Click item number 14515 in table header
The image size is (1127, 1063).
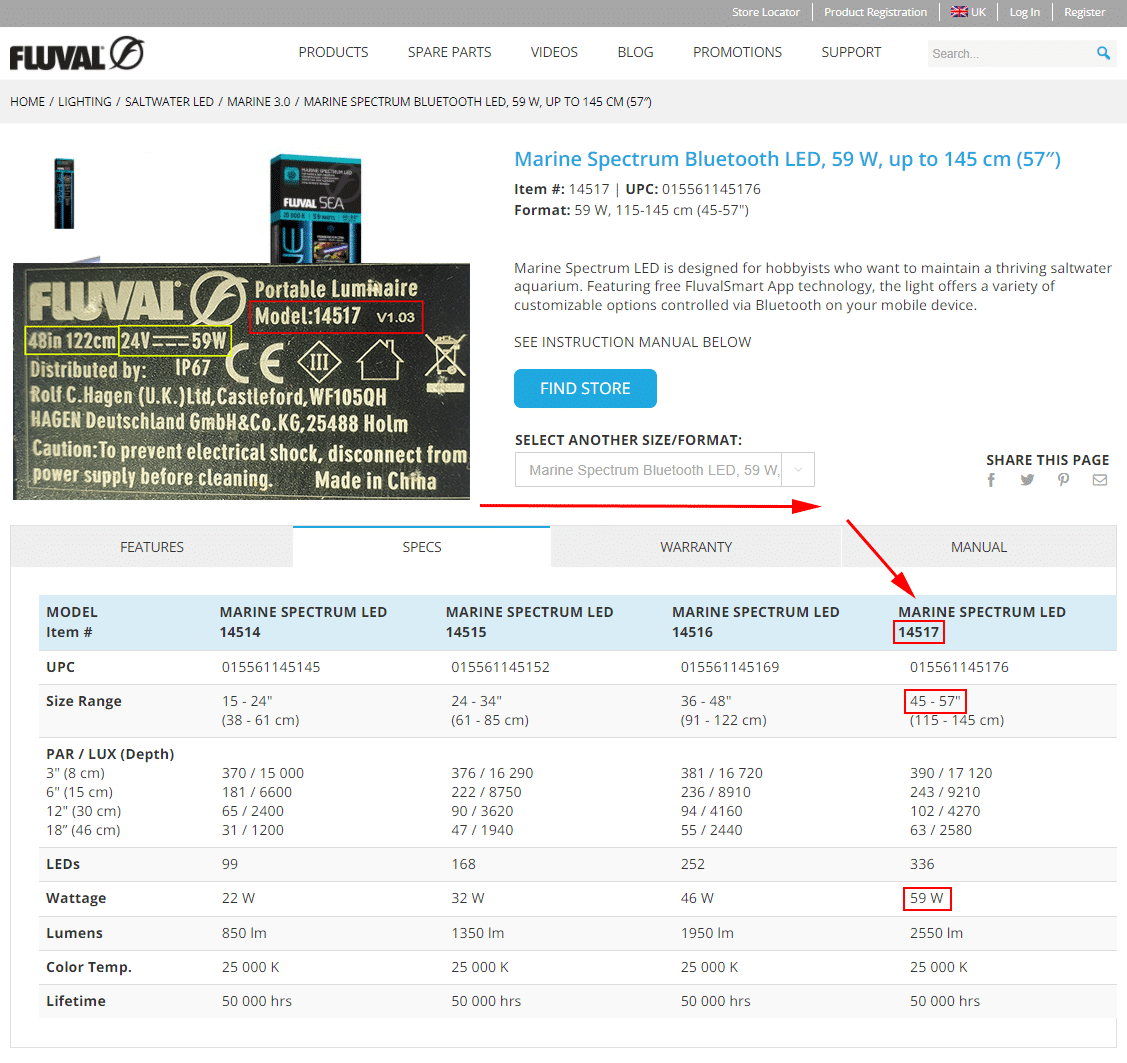(x=466, y=632)
